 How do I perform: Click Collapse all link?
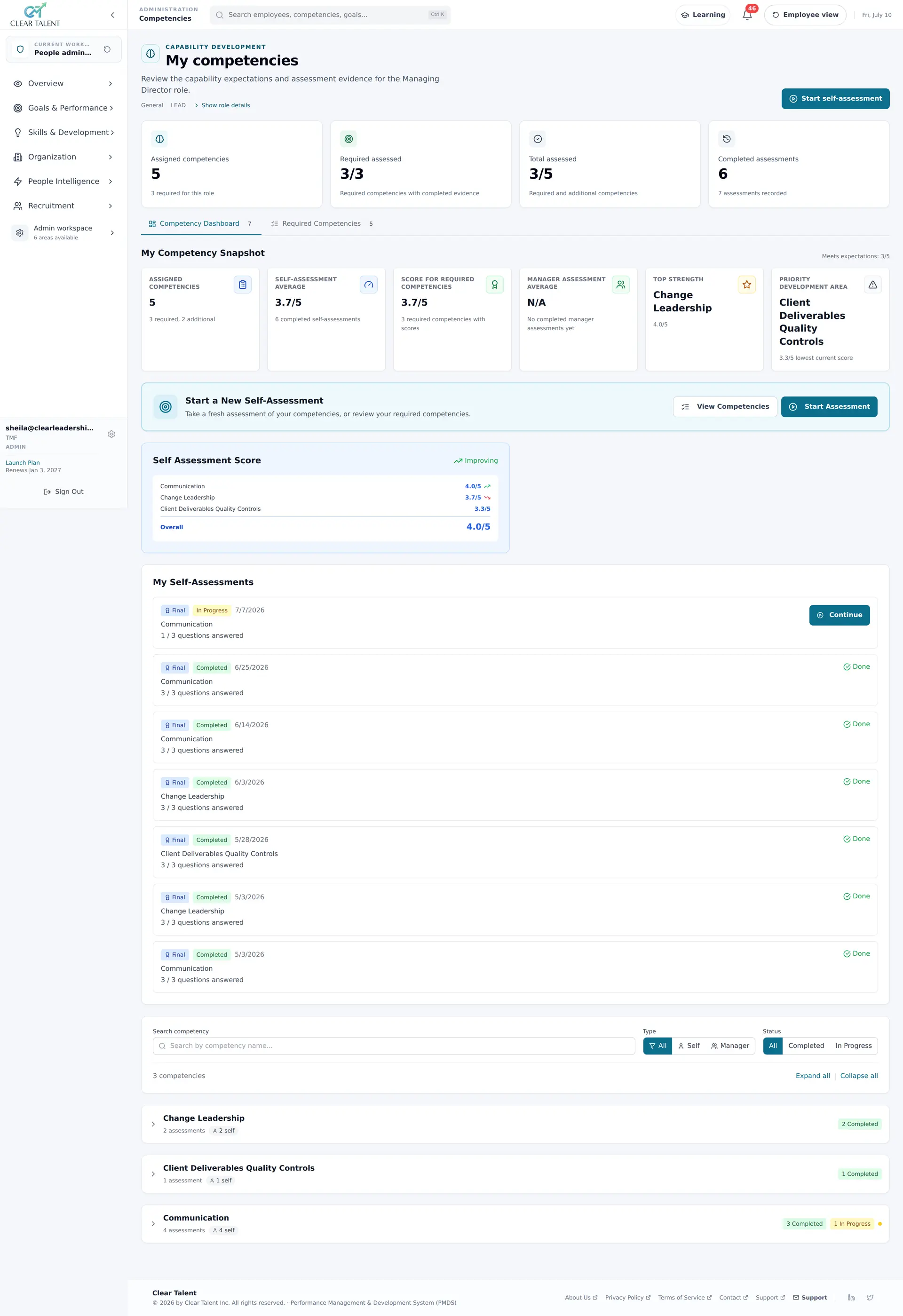(x=859, y=1076)
